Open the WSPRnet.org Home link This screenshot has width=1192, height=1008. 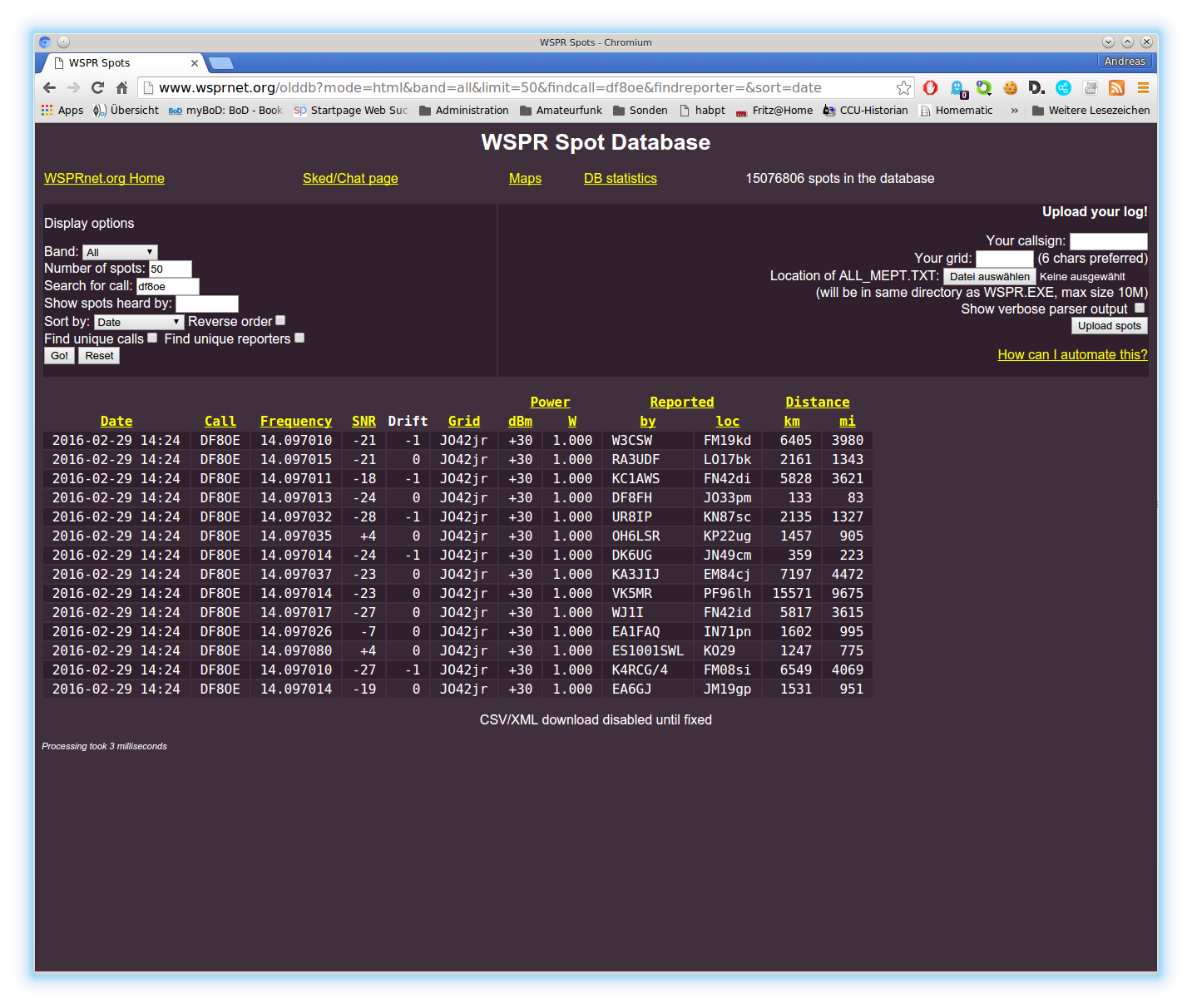click(x=104, y=178)
